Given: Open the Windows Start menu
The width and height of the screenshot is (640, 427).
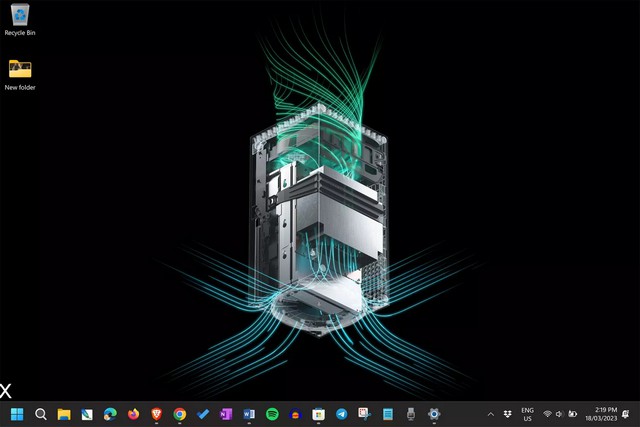Looking at the screenshot, I should click(x=17, y=414).
